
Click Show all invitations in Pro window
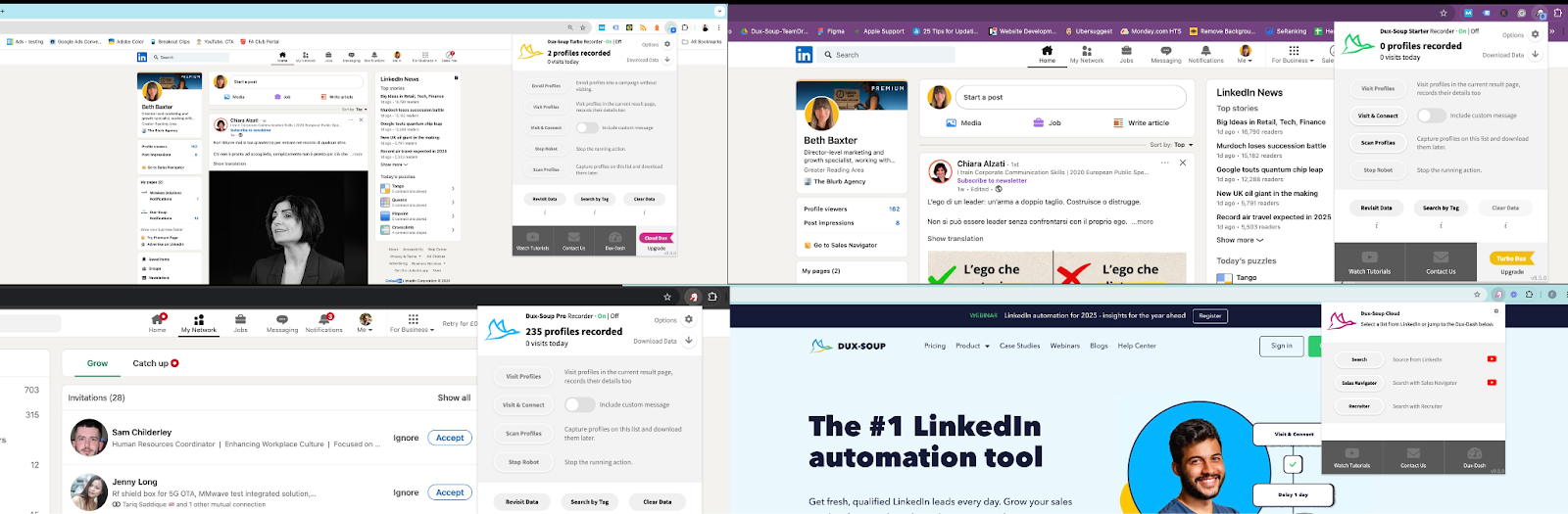click(454, 397)
